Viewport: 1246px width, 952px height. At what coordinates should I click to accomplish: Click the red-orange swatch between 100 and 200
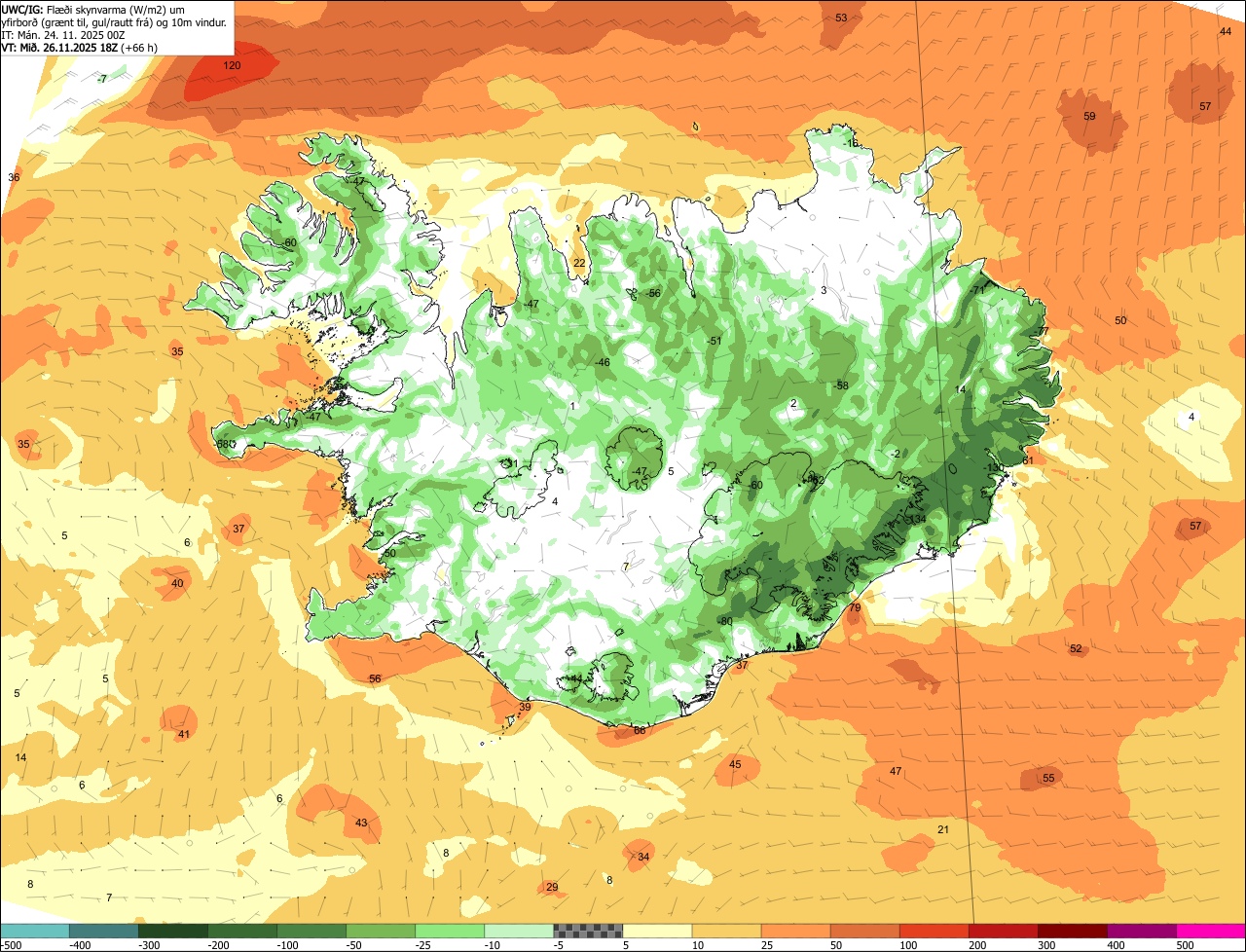click(933, 931)
